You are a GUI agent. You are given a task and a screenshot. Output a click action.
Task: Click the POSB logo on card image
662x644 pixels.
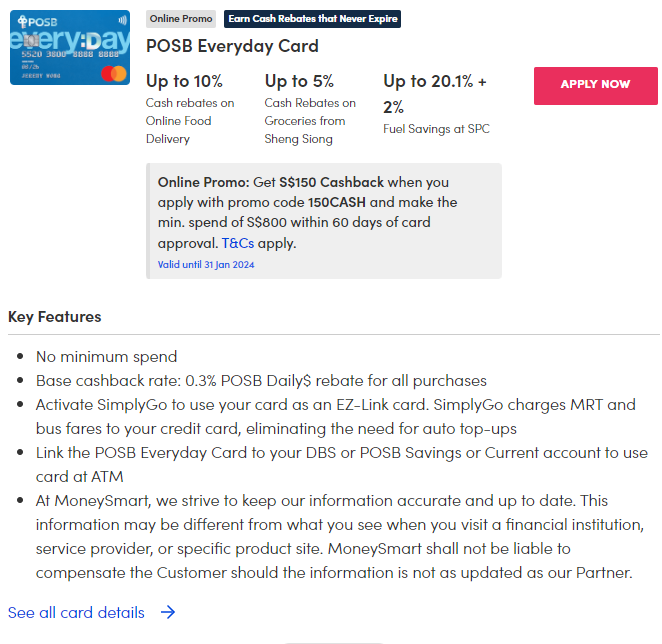pos(35,20)
